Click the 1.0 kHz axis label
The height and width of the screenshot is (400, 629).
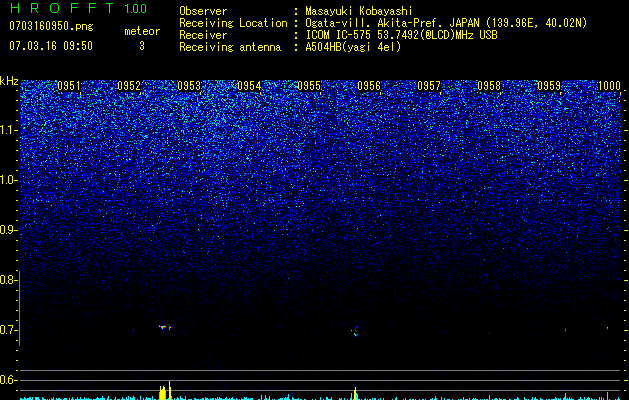(9, 180)
